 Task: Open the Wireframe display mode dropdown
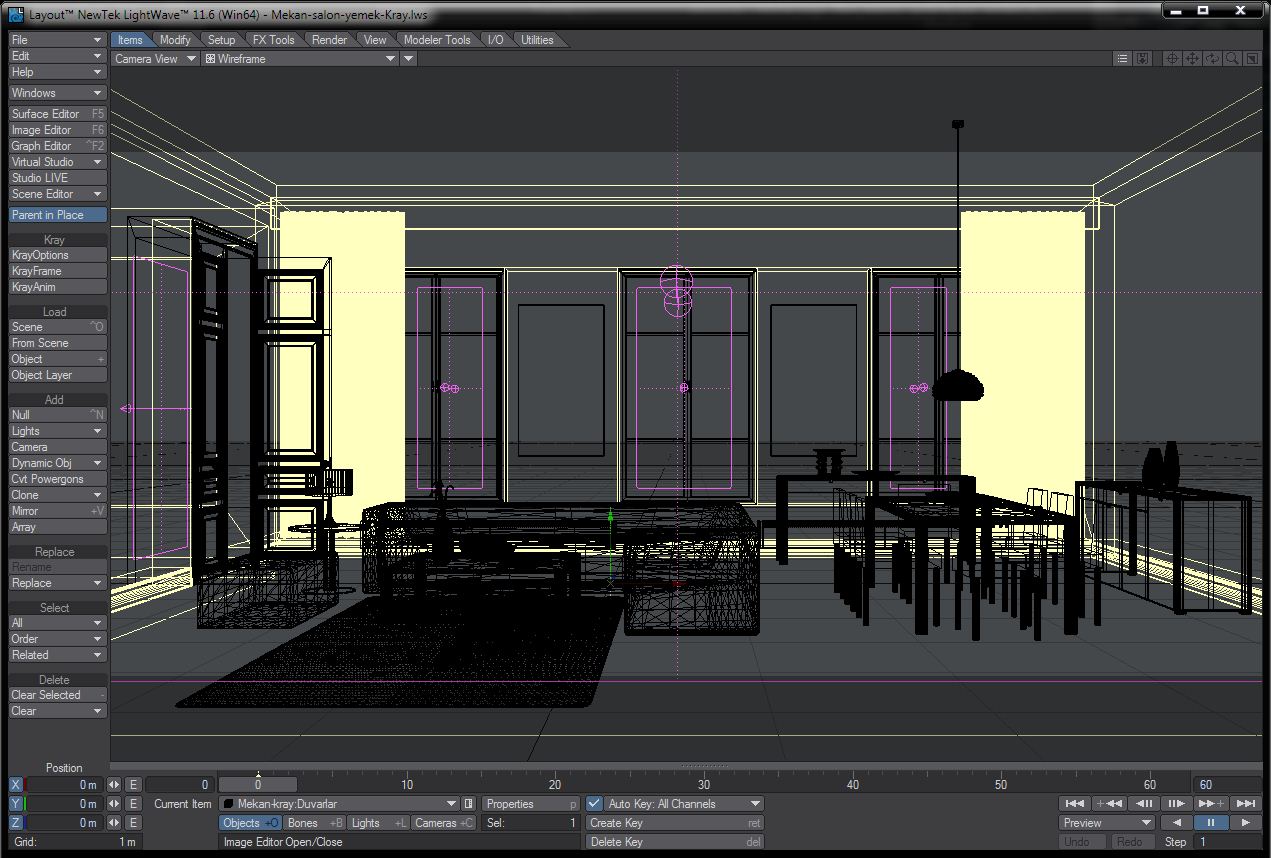click(x=300, y=59)
